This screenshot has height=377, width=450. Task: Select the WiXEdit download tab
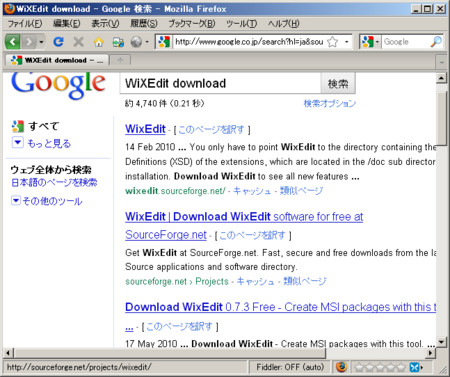coord(57,60)
